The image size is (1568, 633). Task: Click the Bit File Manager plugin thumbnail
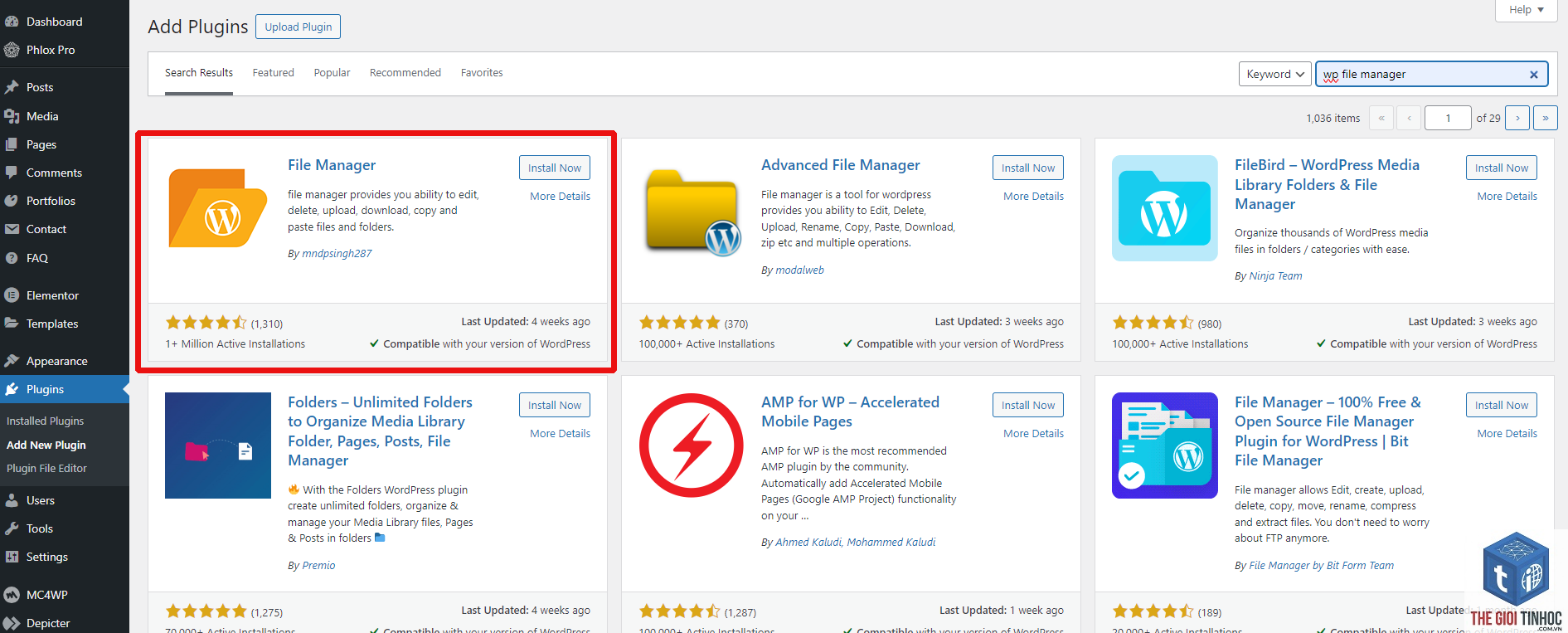[x=1165, y=446]
